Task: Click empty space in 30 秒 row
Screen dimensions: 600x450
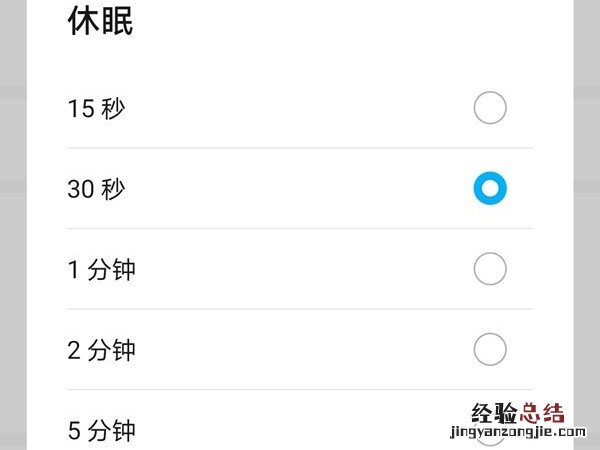Action: pos(300,188)
